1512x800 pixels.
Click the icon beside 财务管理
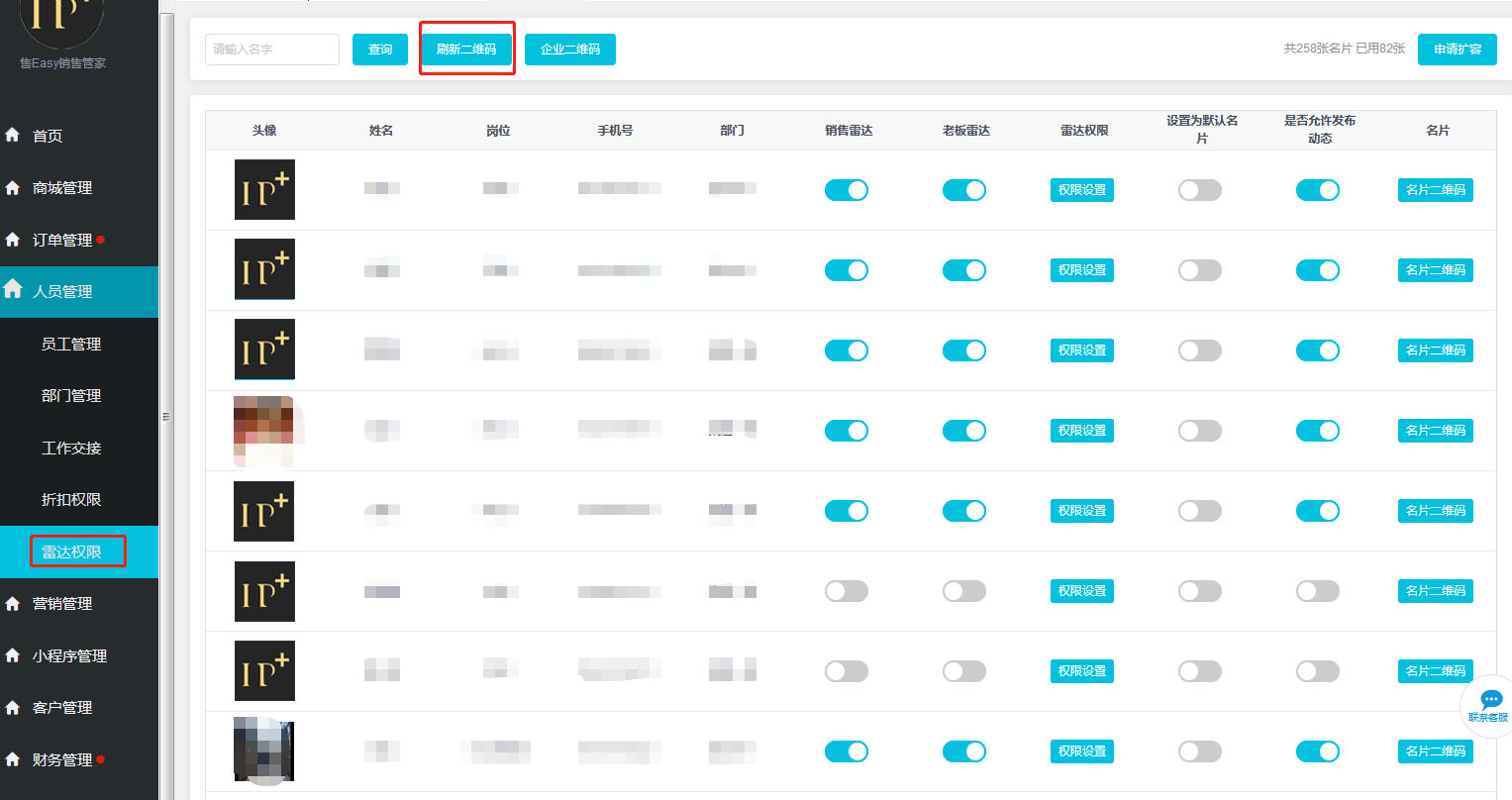(13, 759)
